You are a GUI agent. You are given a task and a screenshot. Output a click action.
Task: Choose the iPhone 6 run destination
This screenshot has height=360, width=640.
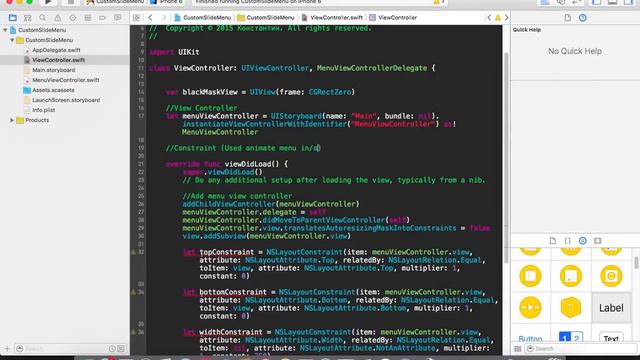166,2
